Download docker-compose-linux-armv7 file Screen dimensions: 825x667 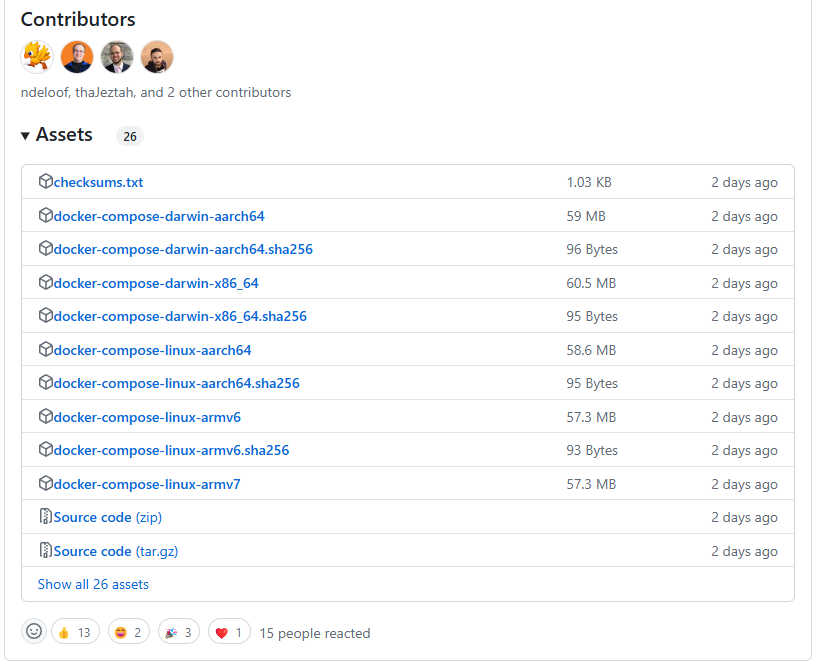pos(147,484)
